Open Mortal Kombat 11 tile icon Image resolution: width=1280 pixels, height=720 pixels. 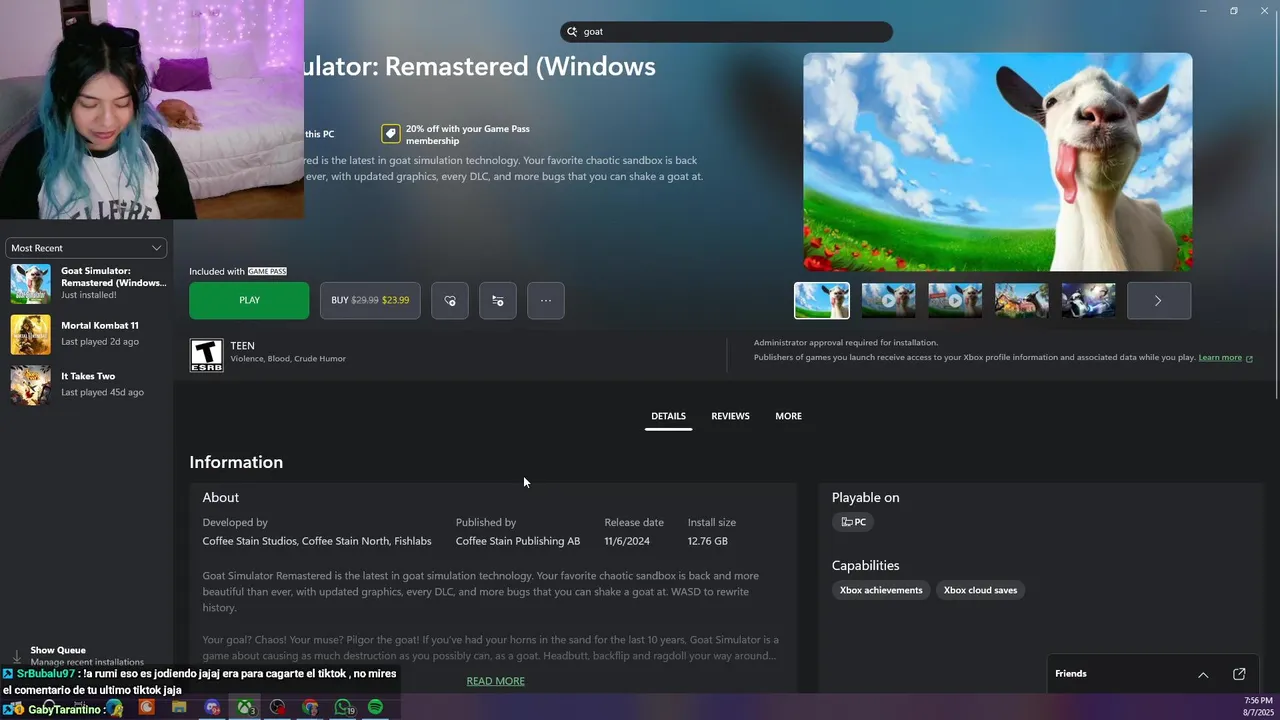[30, 334]
